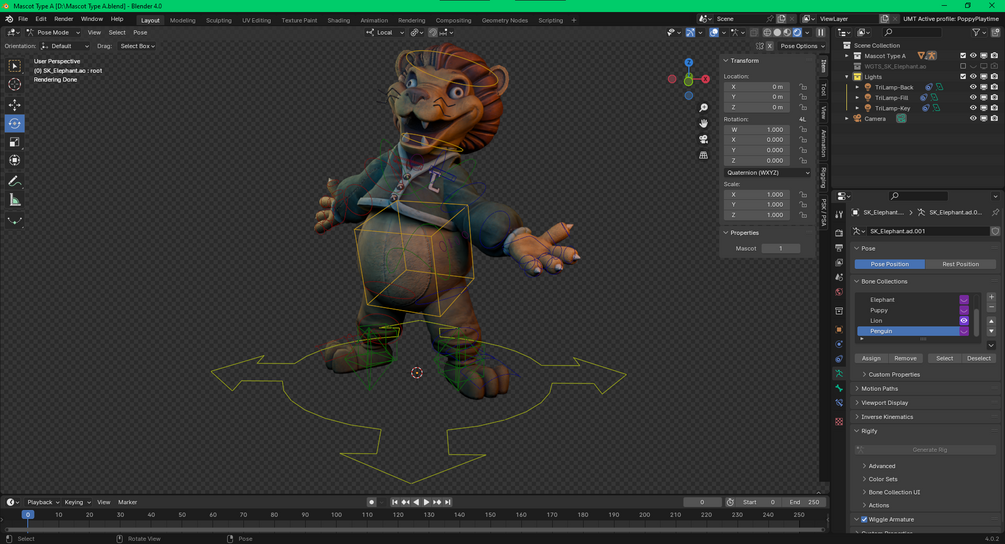Screen dimensions: 1005x544
Task: Collapse the Lights collection
Action: (847, 77)
